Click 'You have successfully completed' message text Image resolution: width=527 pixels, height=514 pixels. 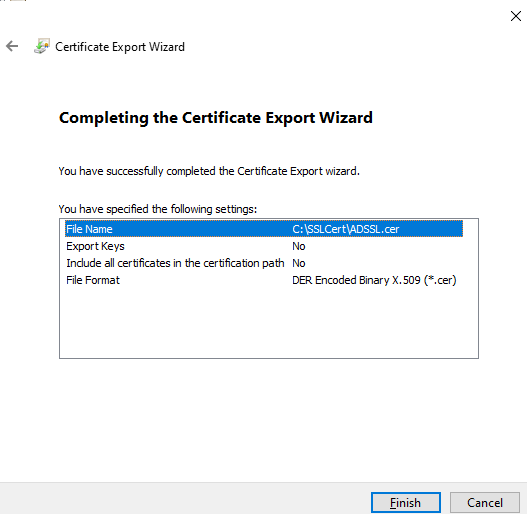coord(209,171)
